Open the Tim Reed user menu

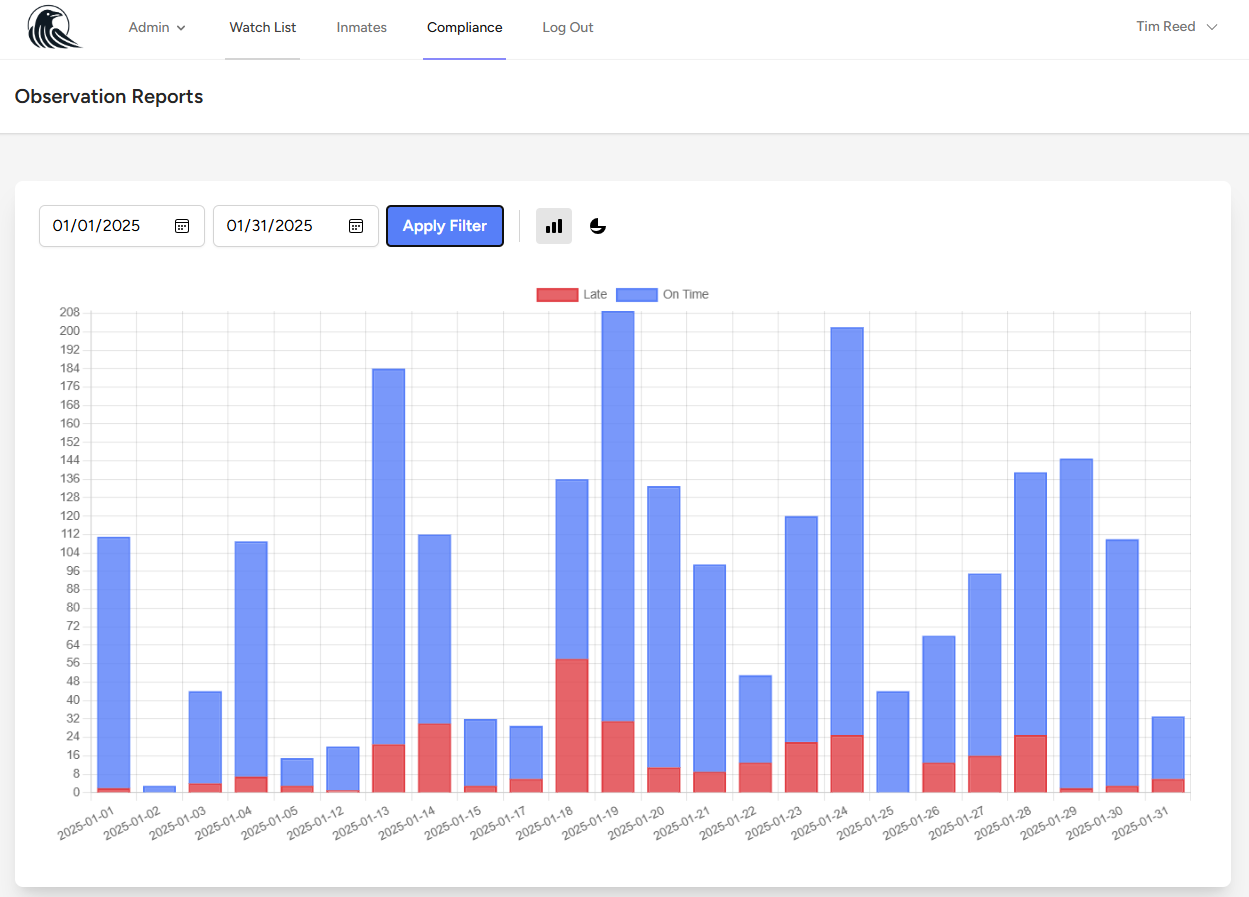[x=1176, y=27]
